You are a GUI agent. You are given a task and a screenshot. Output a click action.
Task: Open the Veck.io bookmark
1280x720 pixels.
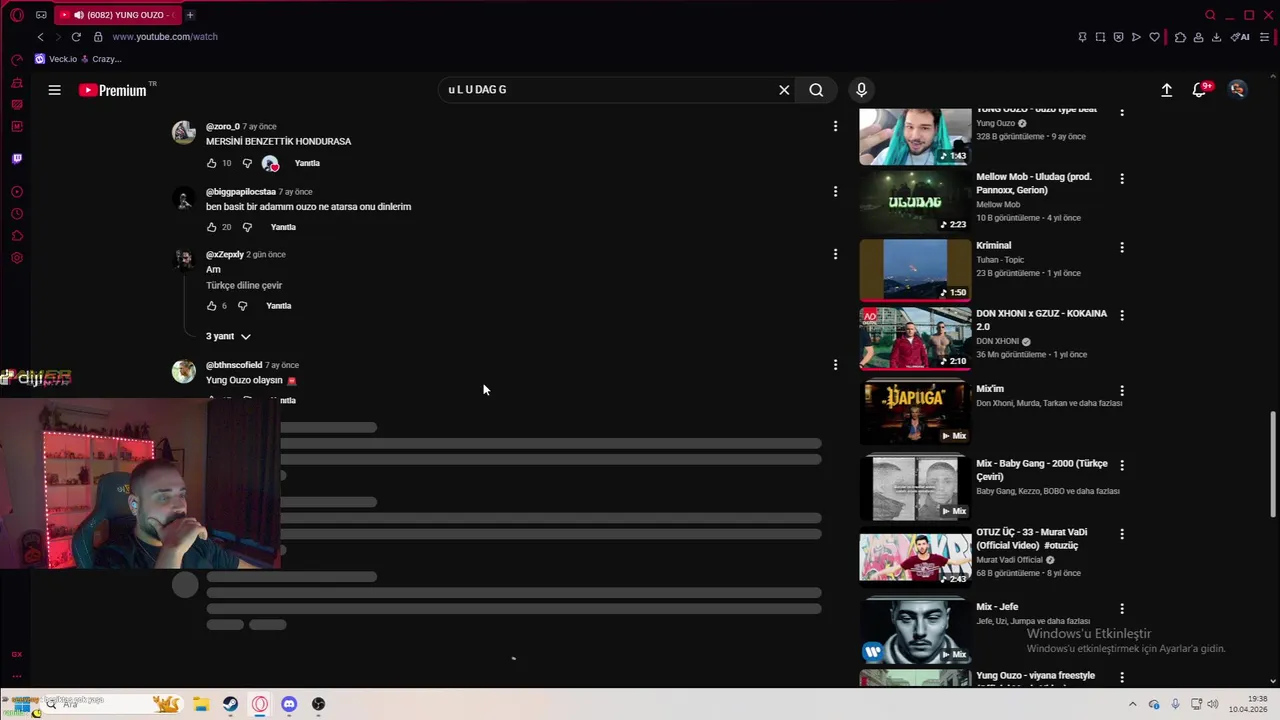56,59
